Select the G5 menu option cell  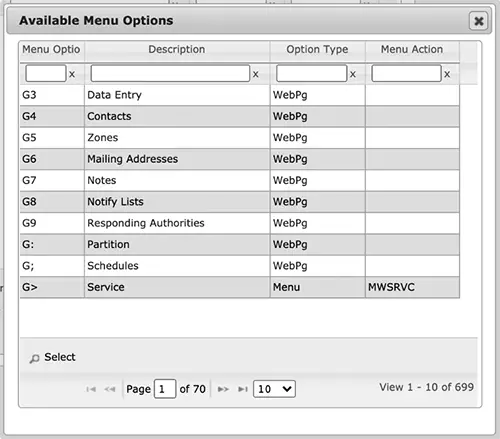52,138
